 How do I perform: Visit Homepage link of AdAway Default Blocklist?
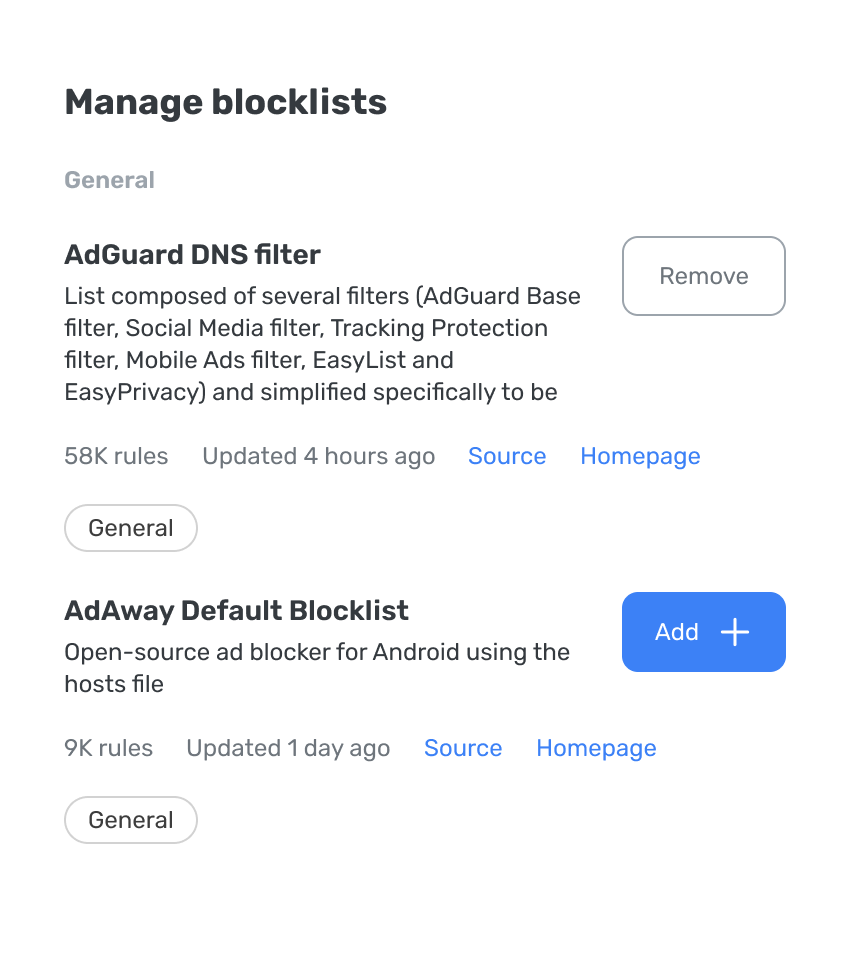pos(596,748)
